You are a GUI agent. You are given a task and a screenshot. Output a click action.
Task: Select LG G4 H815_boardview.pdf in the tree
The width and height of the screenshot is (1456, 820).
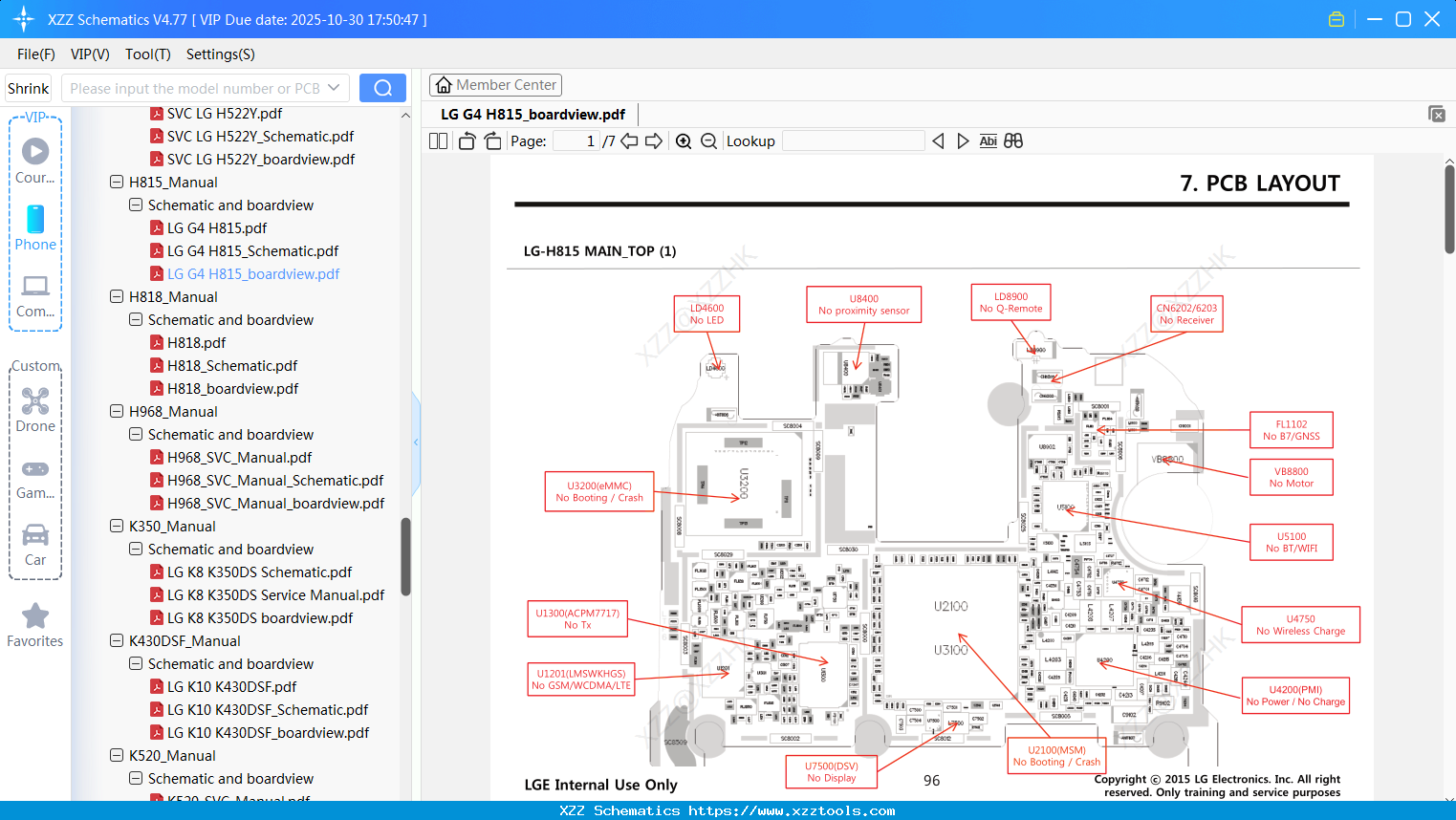245,273
